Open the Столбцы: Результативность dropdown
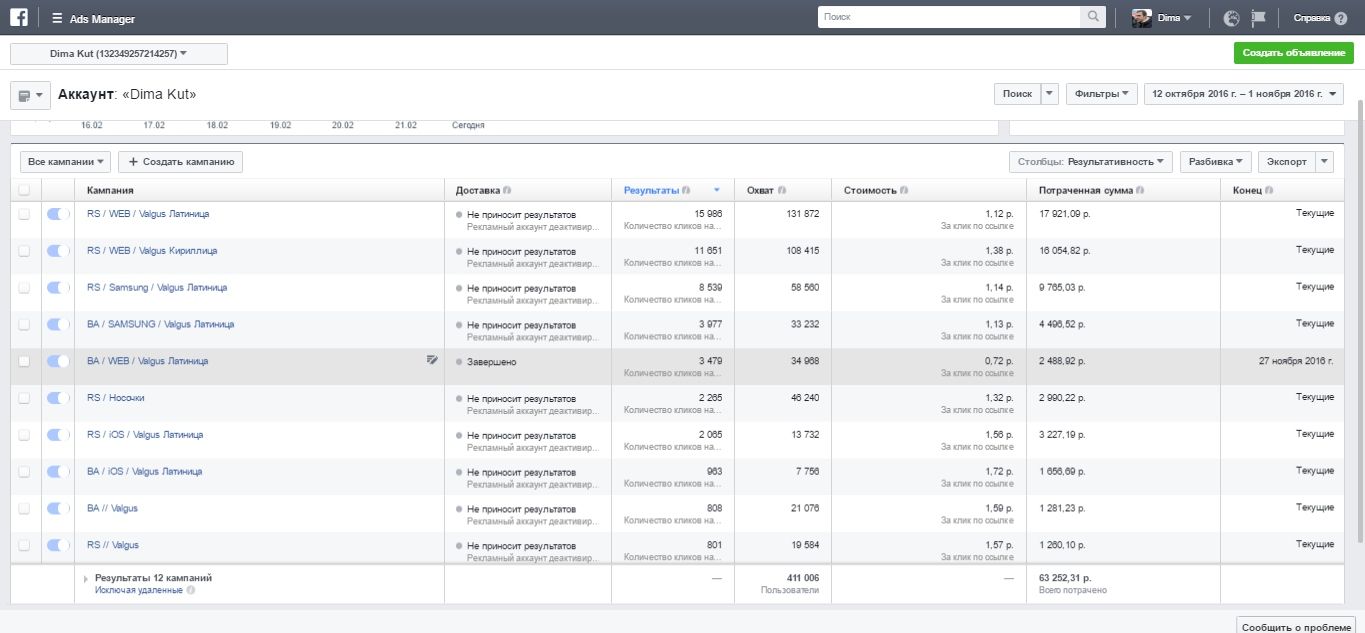Image resolution: width=1365 pixels, height=633 pixels. pos(1091,161)
